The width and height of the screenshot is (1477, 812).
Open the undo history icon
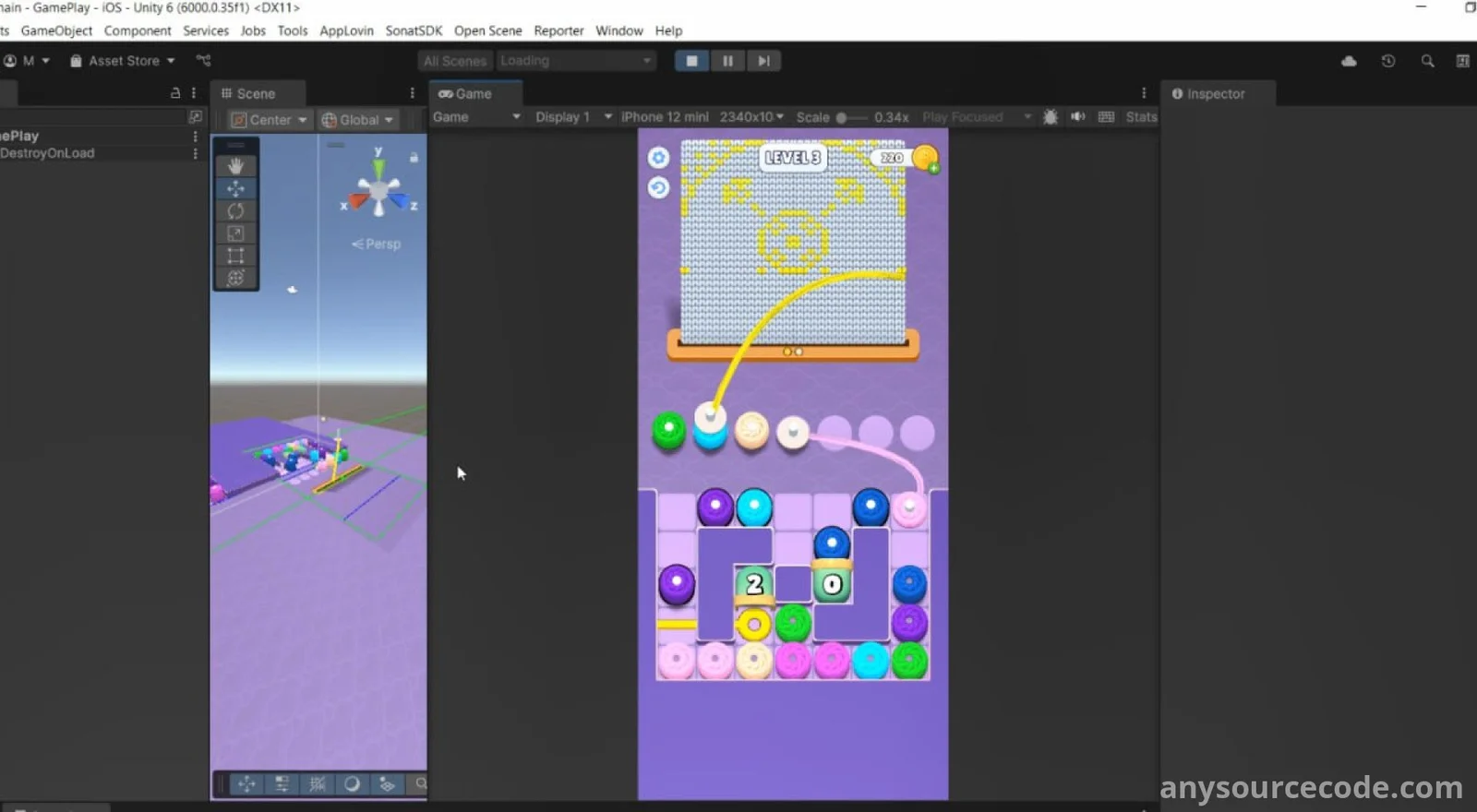(x=1387, y=61)
